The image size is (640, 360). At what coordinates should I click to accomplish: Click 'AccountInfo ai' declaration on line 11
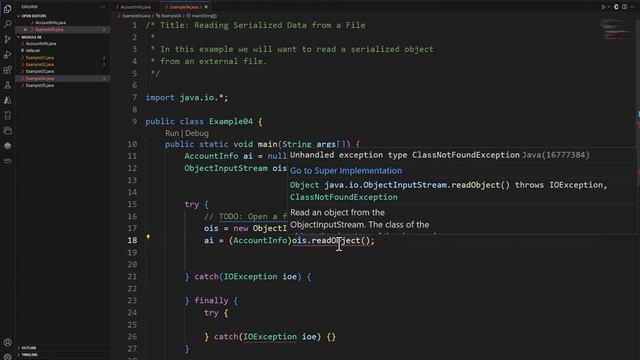pos(218,156)
